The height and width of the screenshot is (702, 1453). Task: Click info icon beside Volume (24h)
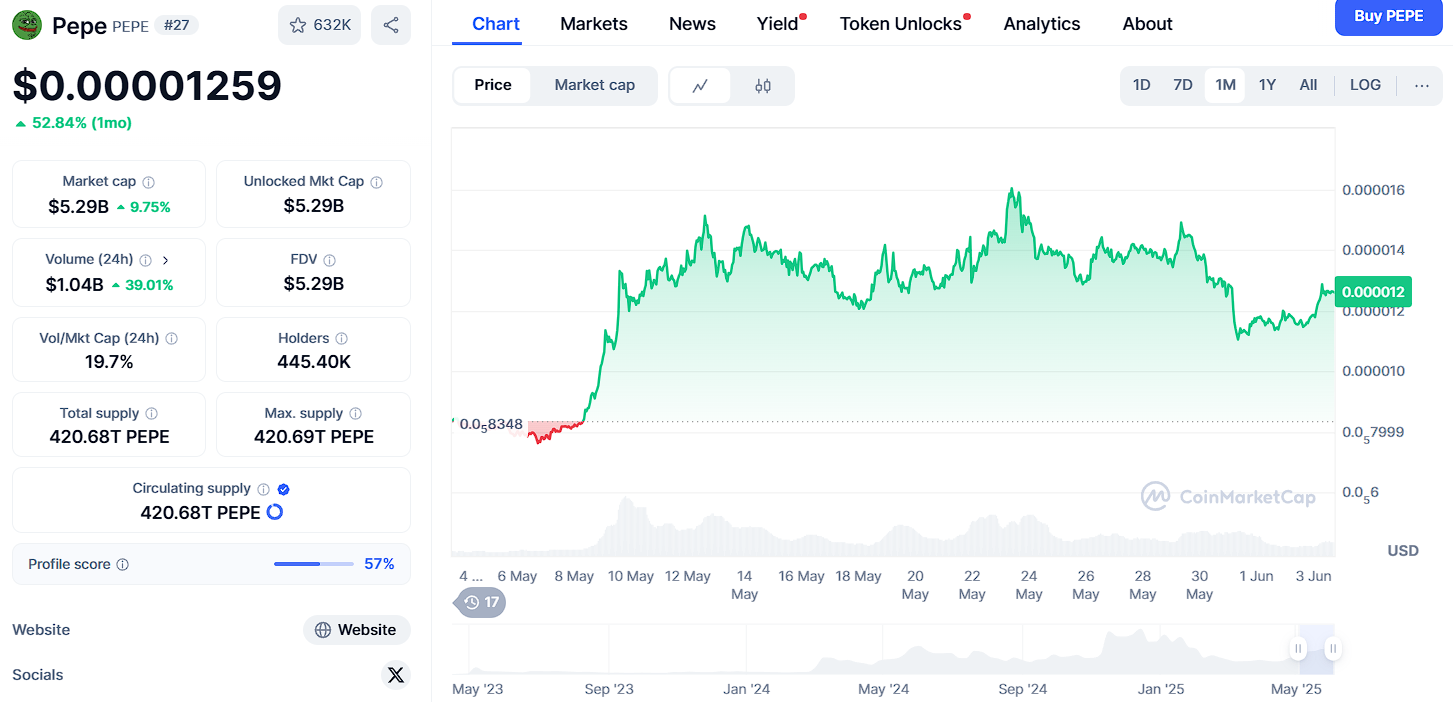[x=146, y=260]
